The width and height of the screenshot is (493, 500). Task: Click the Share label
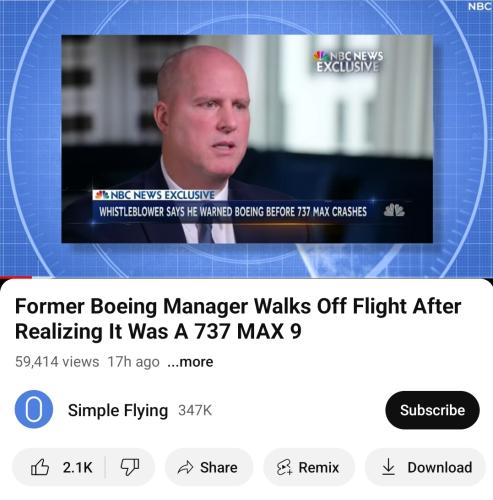[x=219, y=467]
